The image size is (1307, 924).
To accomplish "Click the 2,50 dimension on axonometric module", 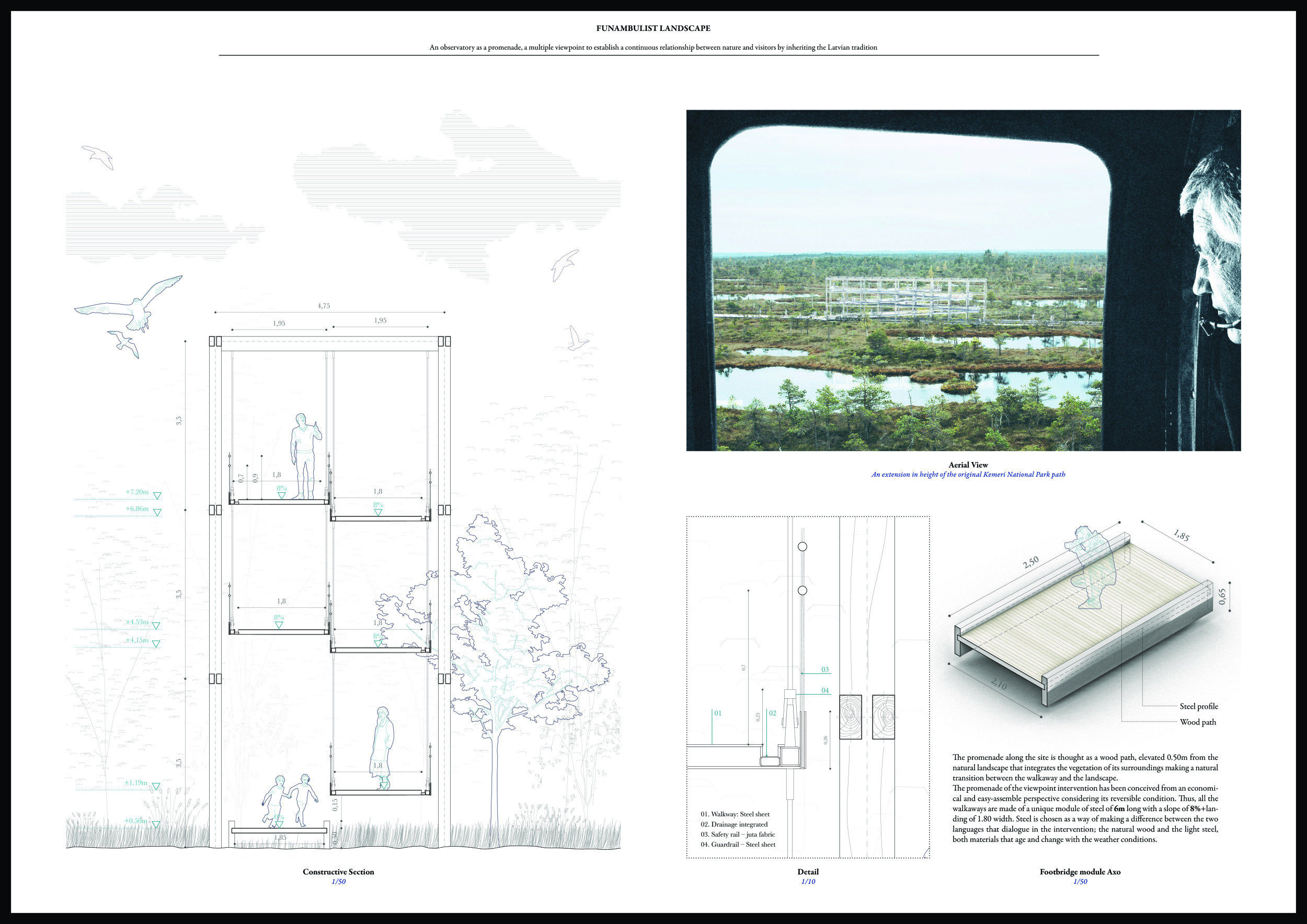I will [x=1031, y=563].
